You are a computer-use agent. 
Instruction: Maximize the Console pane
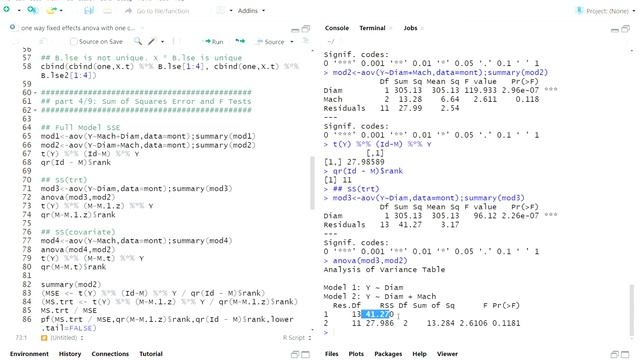pyautogui.click(x=625, y=29)
